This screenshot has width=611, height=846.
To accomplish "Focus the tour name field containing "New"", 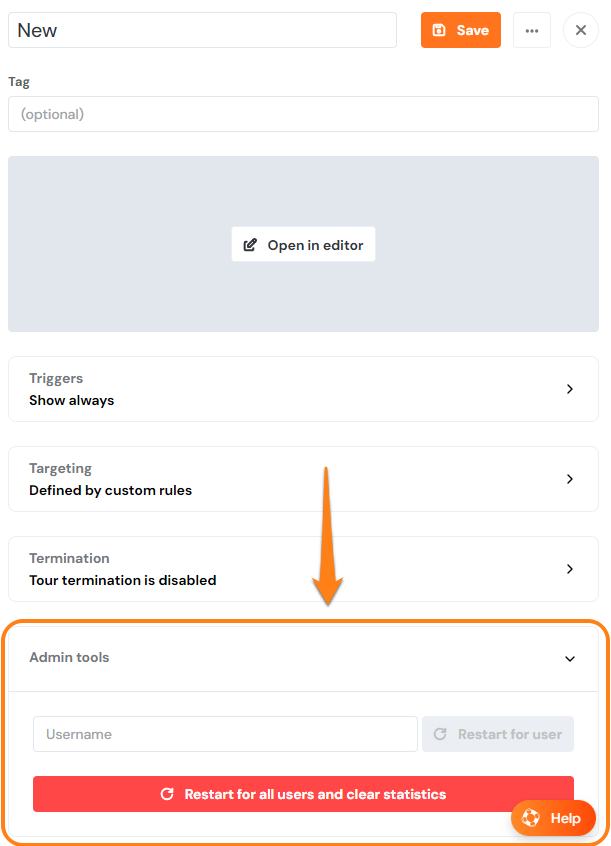I will pos(202,30).
